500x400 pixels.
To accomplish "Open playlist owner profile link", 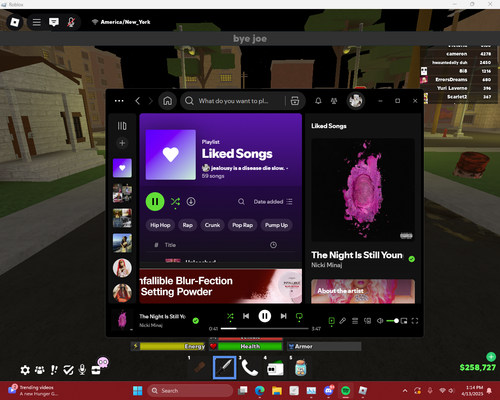I will (x=247, y=168).
